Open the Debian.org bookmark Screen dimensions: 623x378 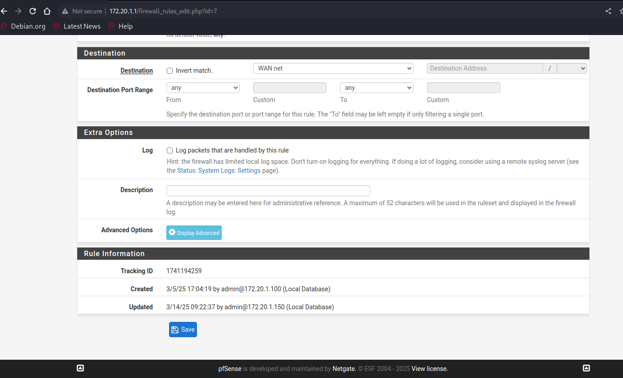23,26
